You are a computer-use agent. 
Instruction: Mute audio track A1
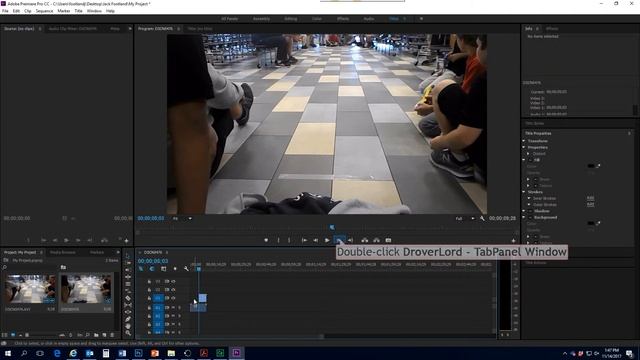click(173, 307)
